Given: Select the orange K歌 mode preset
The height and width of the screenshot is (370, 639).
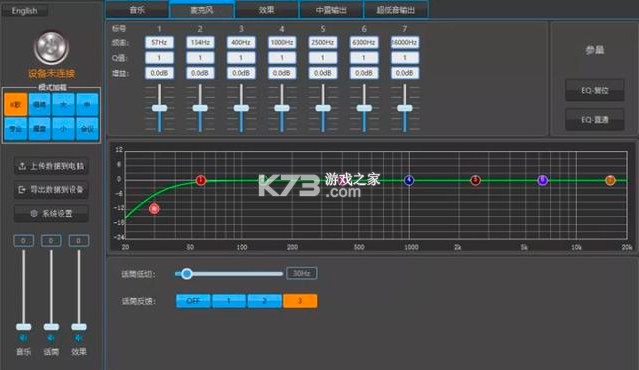Looking at the screenshot, I should tap(16, 105).
